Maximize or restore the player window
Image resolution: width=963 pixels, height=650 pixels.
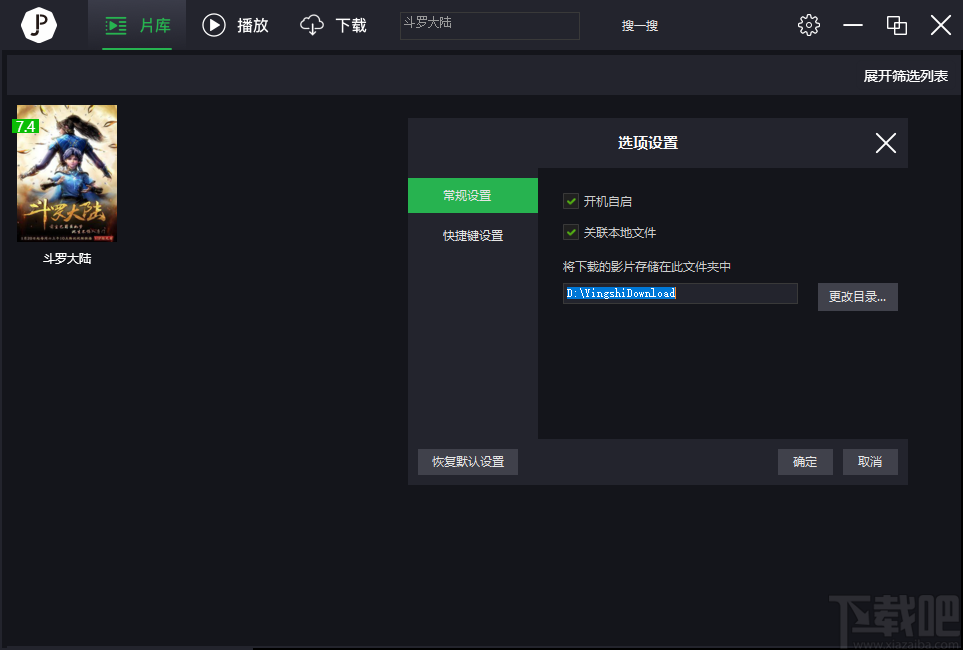pyautogui.click(x=897, y=25)
